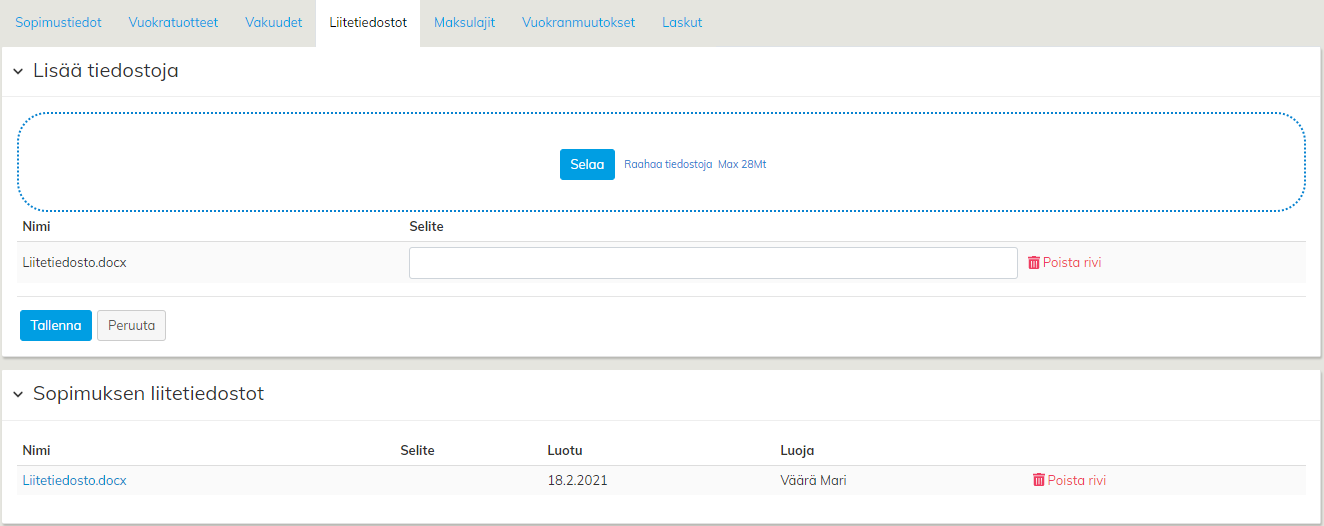Viewport: 1324px width, 526px height.
Task: Focus the Selite text input field
Action: point(713,263)
